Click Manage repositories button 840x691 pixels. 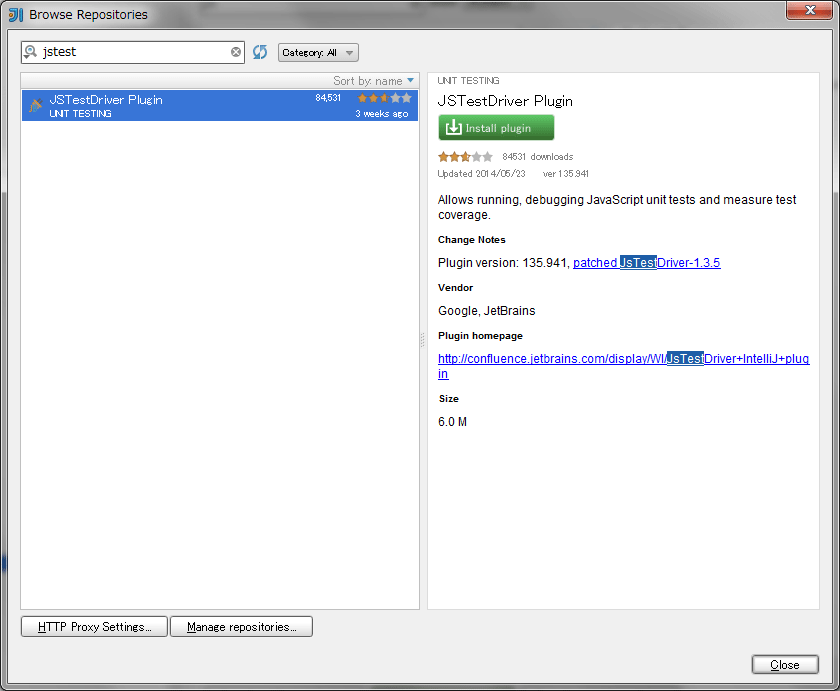(241, 627)
